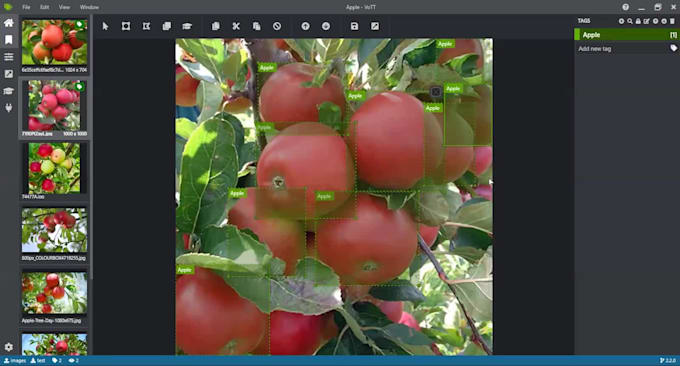Viewport: 680px width, 366px height.
Task: Copy selected regions toolbar icon
Action: point(216,26)
